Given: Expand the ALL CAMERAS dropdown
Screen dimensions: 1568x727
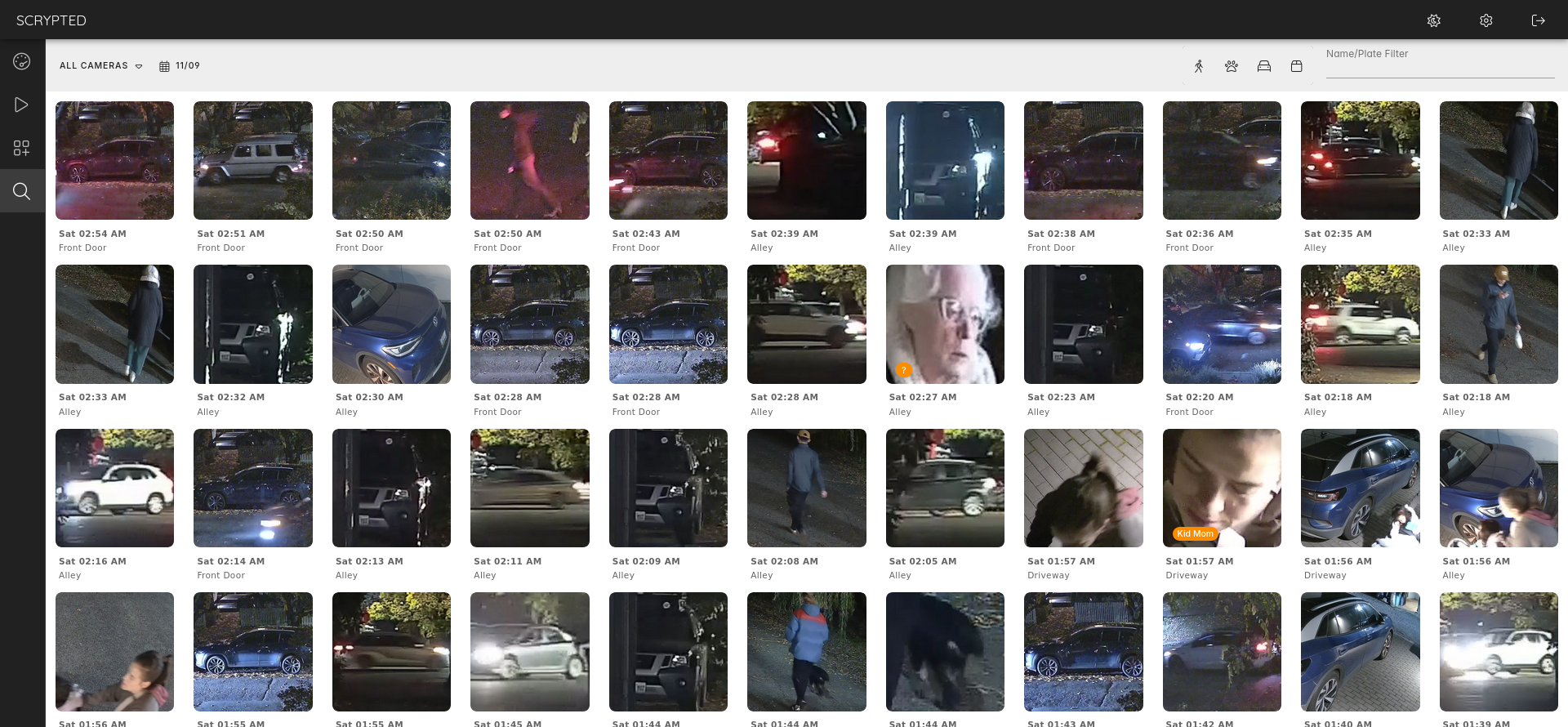Looking at the screenshot, I should tap(101, 65).
